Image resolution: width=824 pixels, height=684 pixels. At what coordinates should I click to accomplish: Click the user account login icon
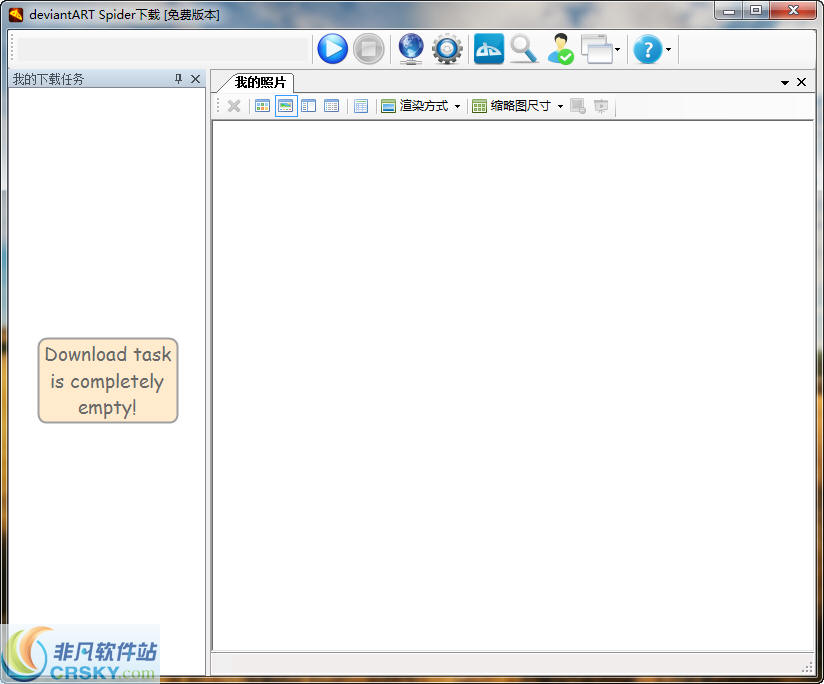(x=560, y=48)
